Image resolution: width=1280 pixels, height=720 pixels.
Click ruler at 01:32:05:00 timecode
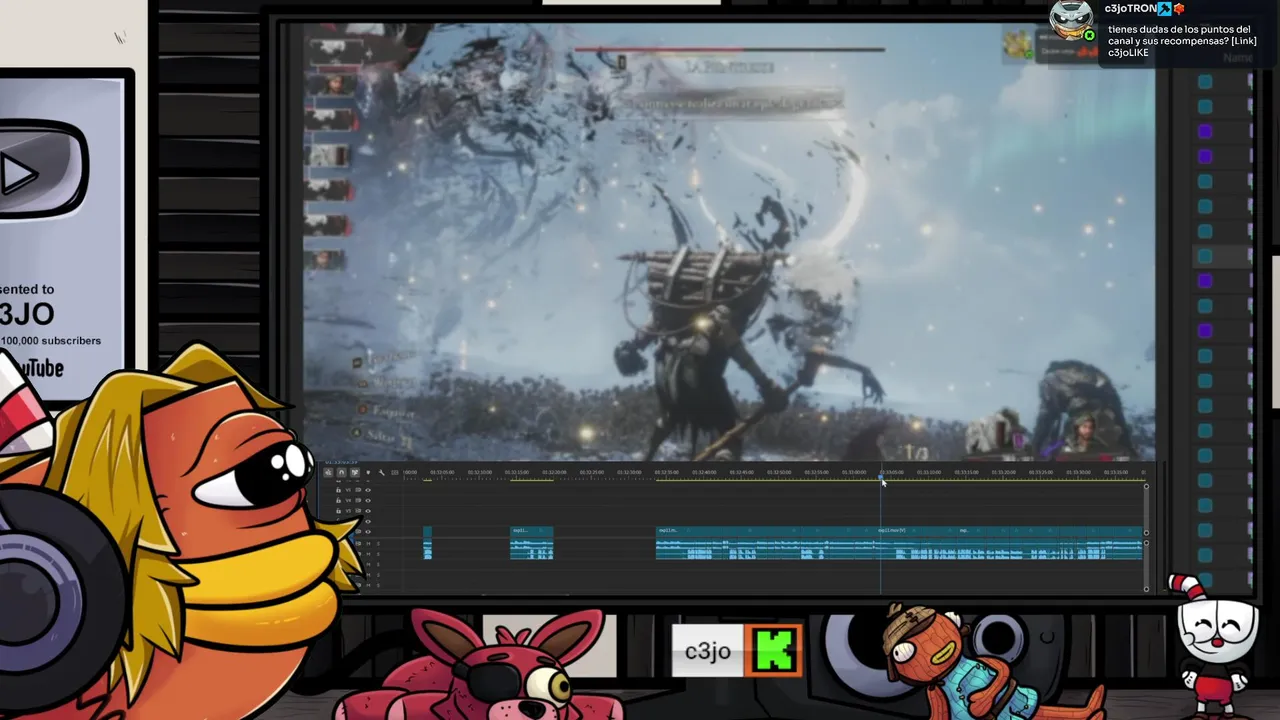442,472
